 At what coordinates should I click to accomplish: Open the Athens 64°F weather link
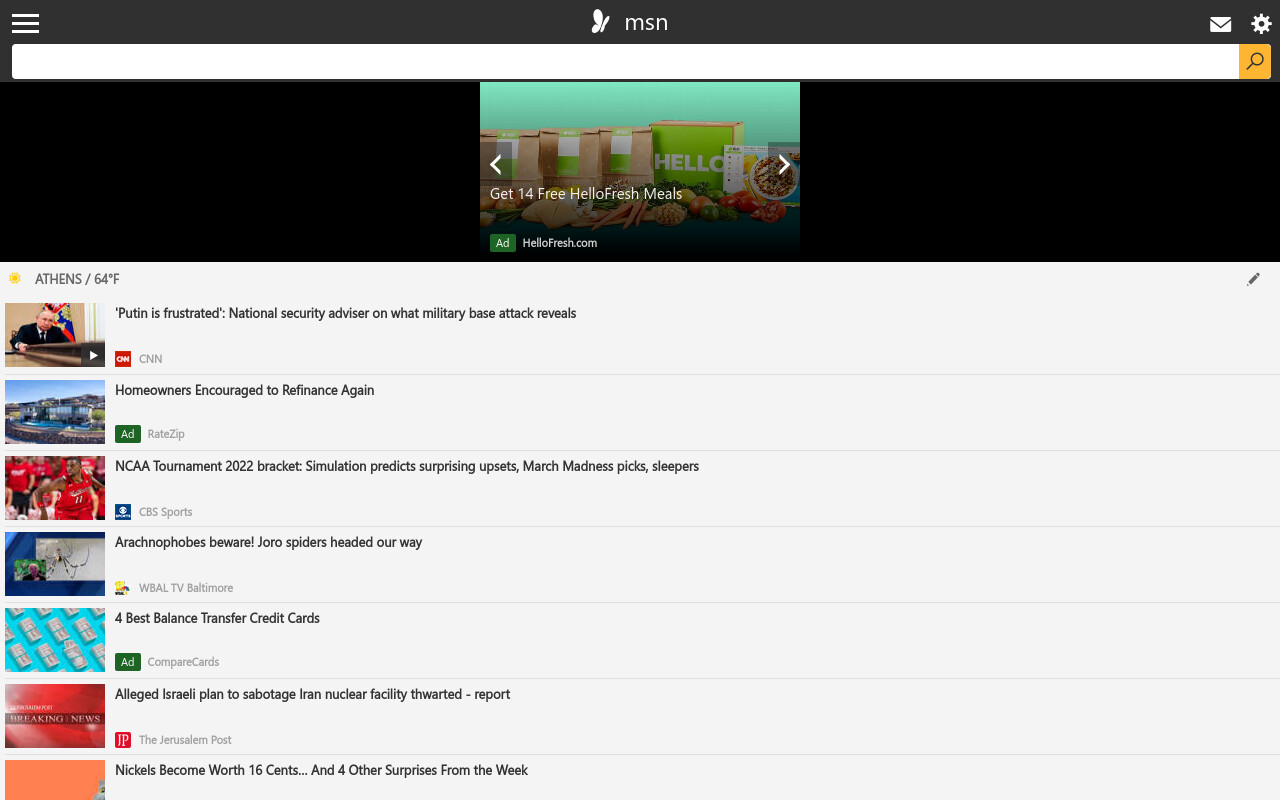pos(77,279)
